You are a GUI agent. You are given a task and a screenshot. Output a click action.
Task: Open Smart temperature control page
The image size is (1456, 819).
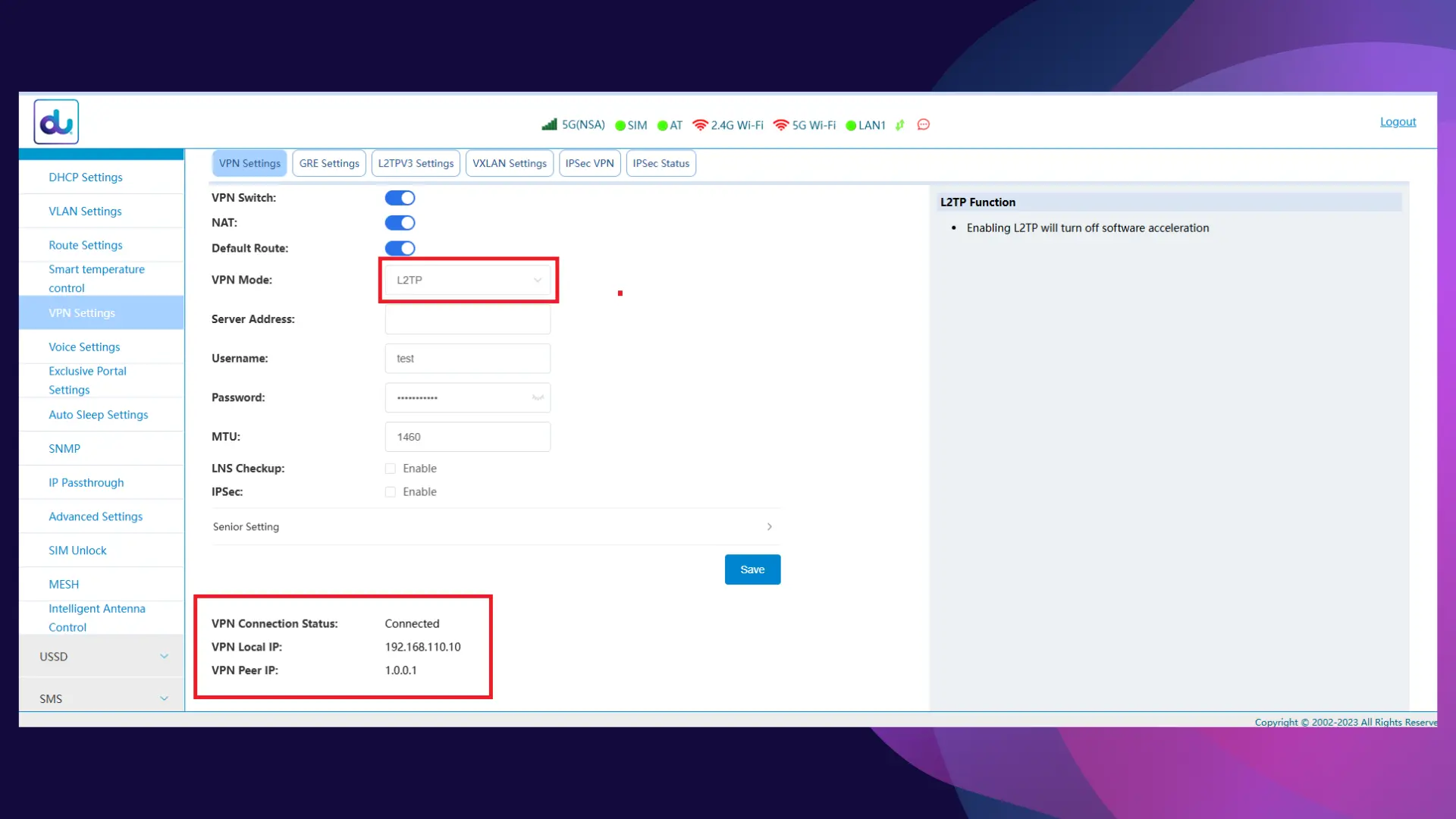point(102,278)
